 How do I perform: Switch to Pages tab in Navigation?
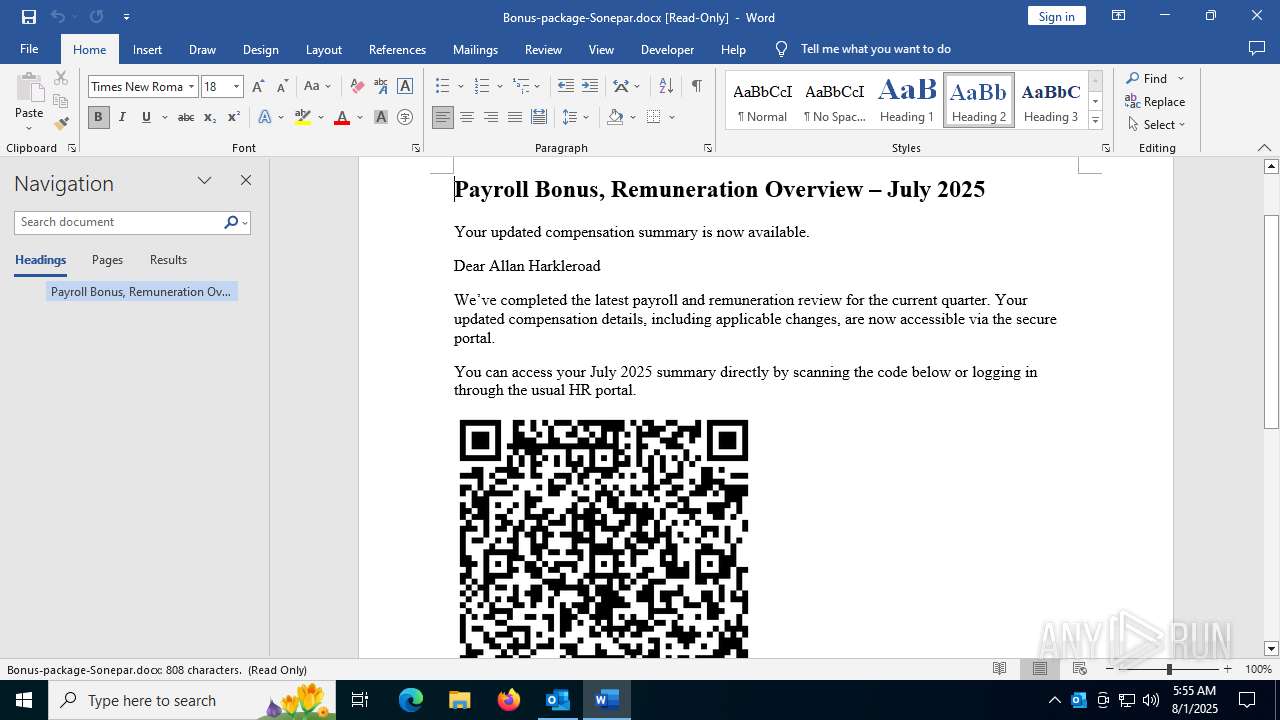(107, 260)
